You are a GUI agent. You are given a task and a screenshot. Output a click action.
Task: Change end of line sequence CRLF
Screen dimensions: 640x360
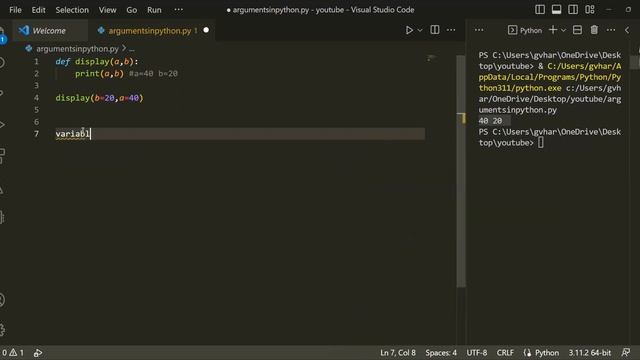[x=505, y=353]
